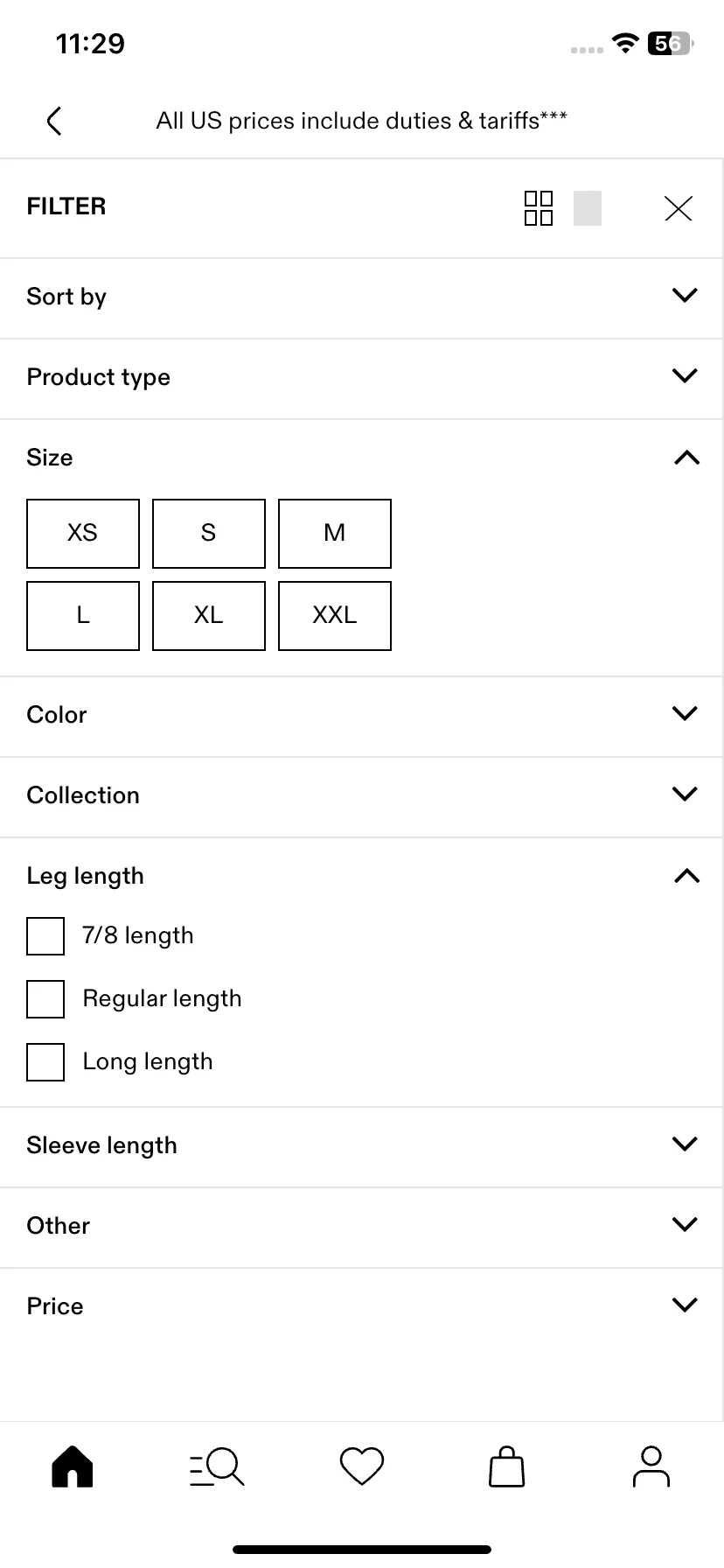This screenshot has width=724, height=1568.
Task: Switch to single-column view icon
Action: click(x=588, y=208)
